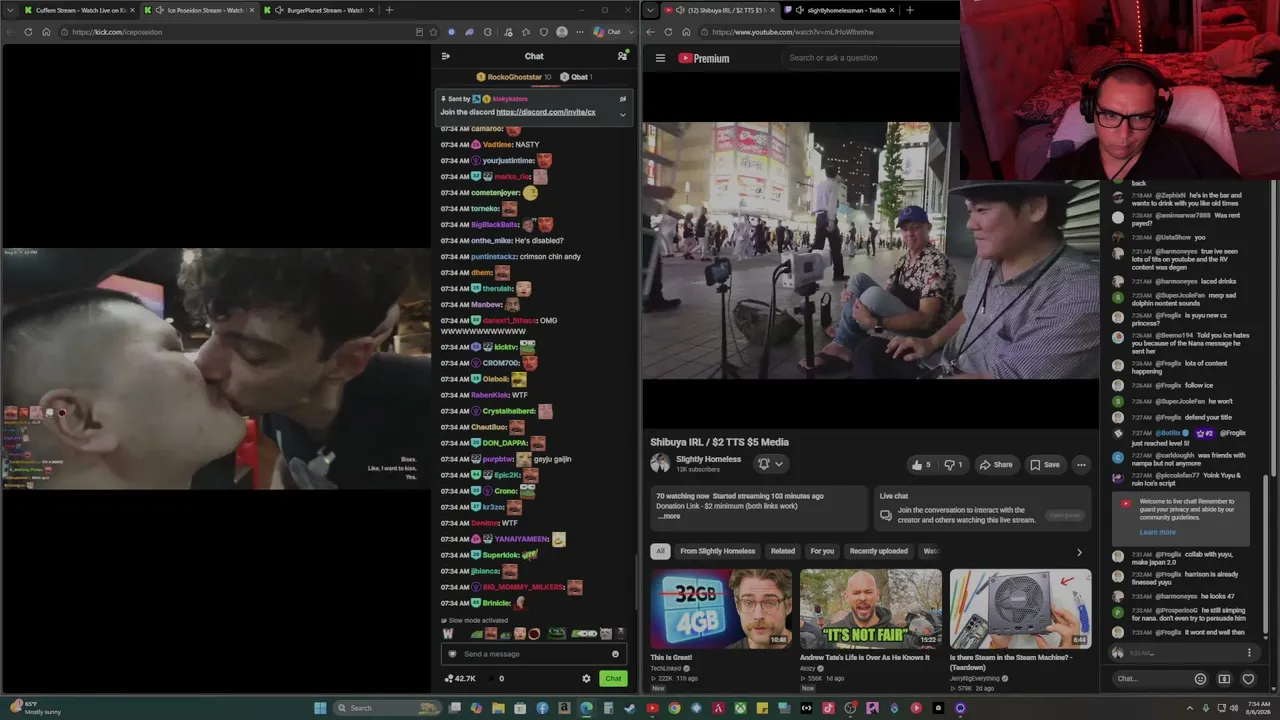Go to YouTube Premium home logo
Viewport: 1280px width, 720px height.
click(704, 58)
